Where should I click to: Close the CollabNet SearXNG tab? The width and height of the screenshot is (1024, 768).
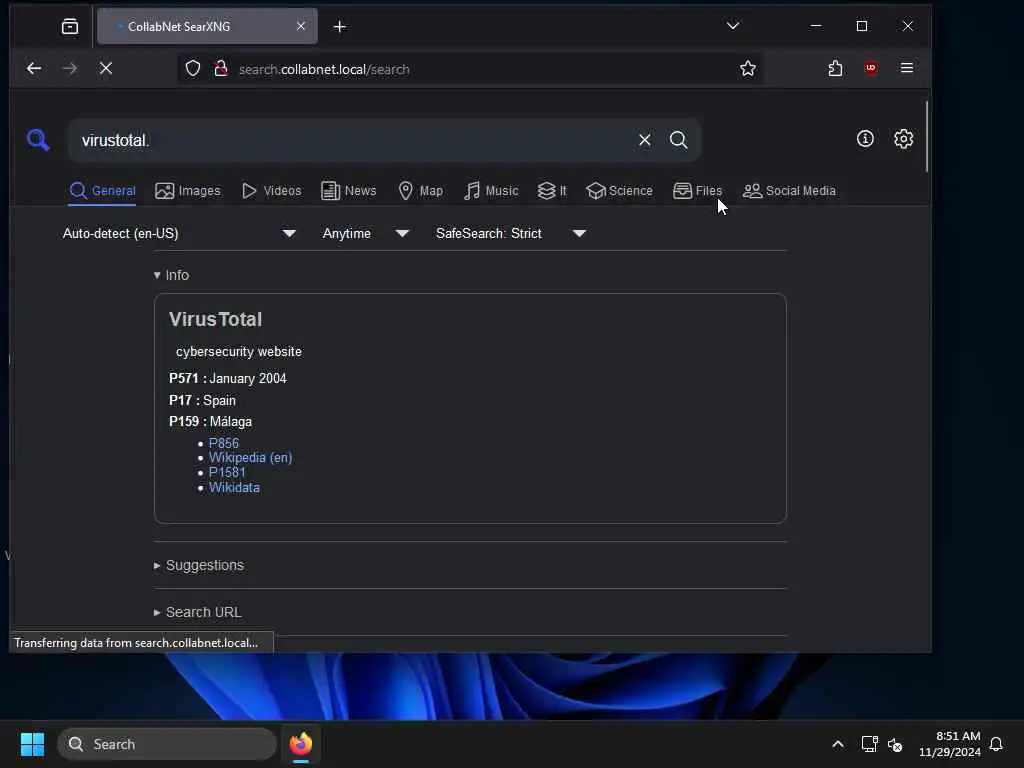click(x=300, y=26)
